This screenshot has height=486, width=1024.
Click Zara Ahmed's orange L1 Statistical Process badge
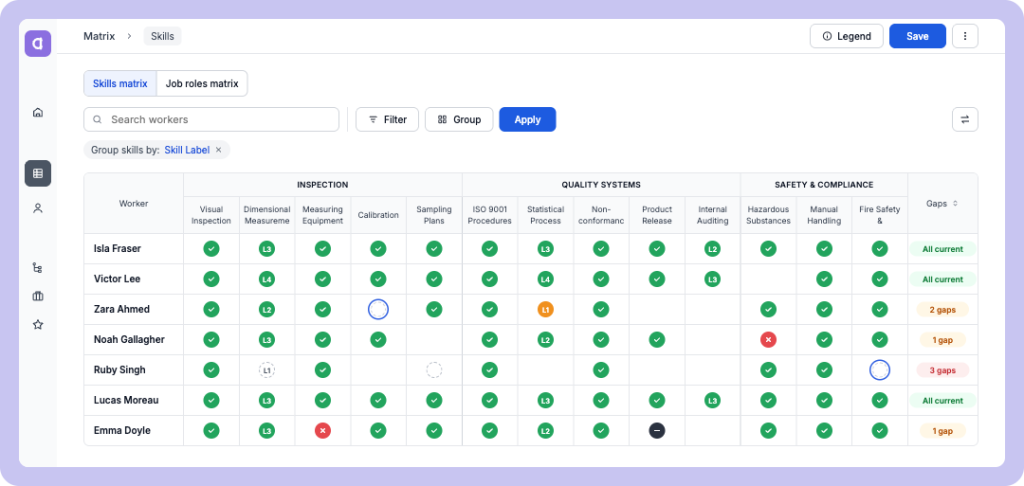tap(545, 309)
